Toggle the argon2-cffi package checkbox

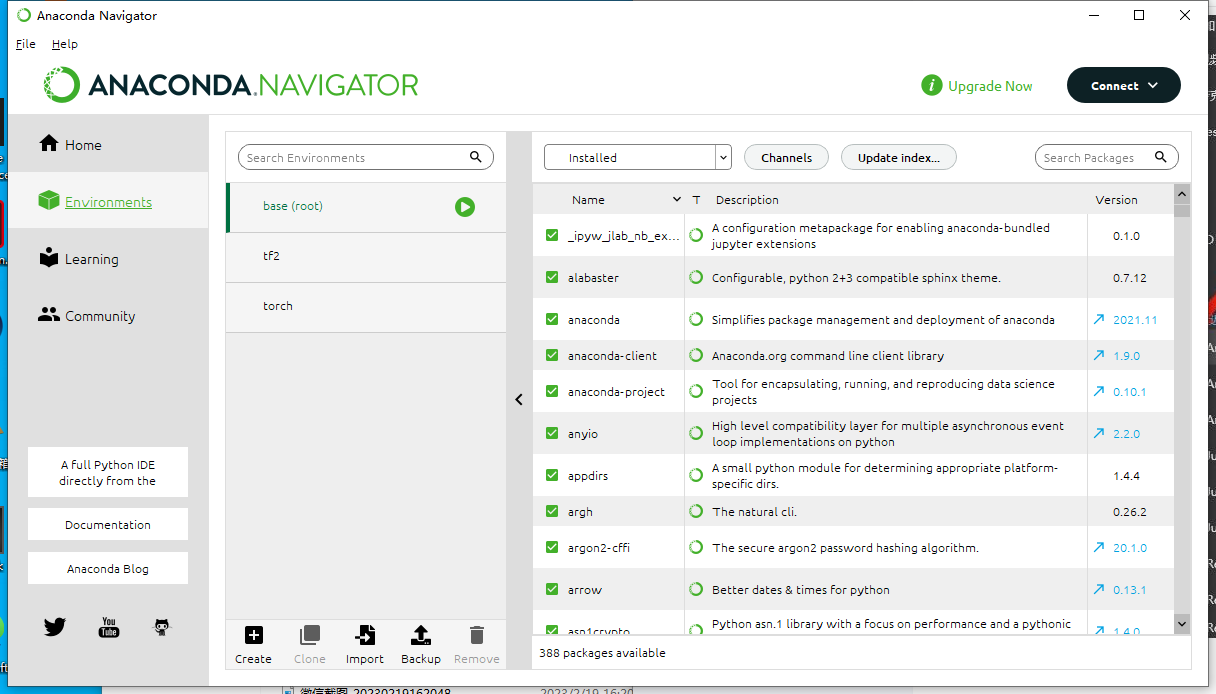coord(552,548)
